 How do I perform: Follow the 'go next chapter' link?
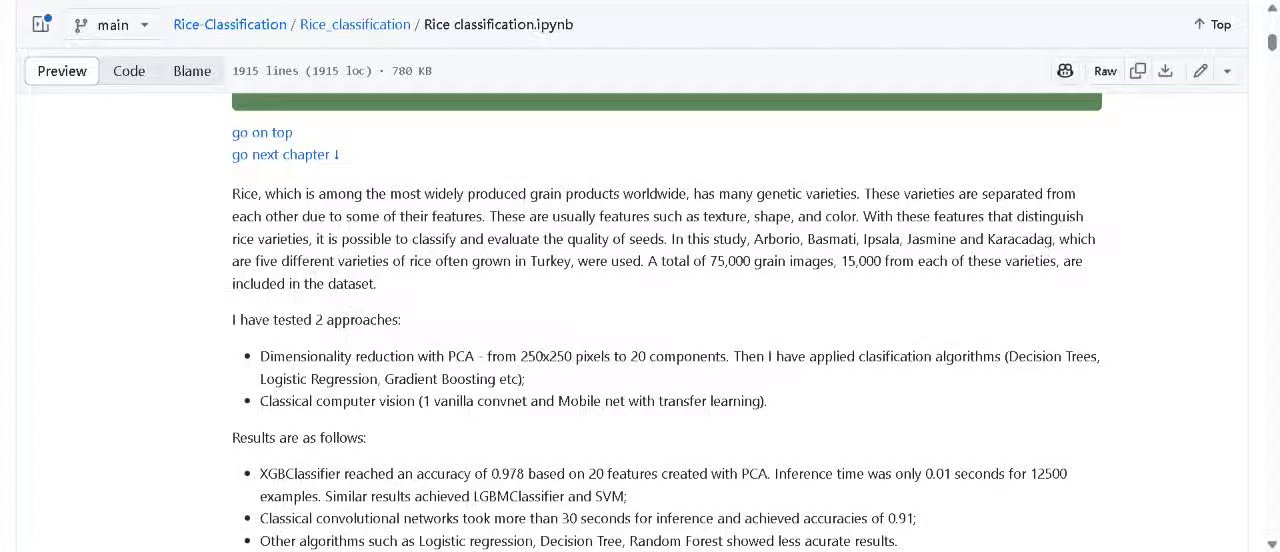[x=286, y=154]
